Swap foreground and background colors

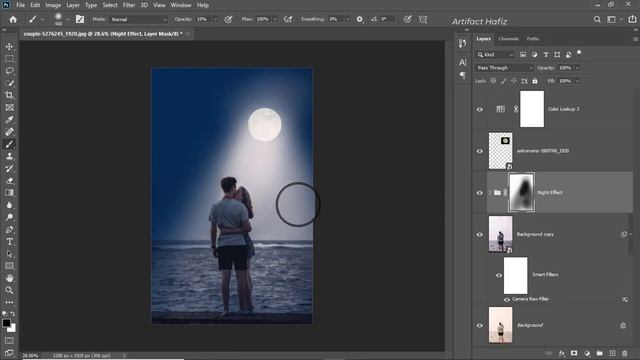[x=13, y=314]
